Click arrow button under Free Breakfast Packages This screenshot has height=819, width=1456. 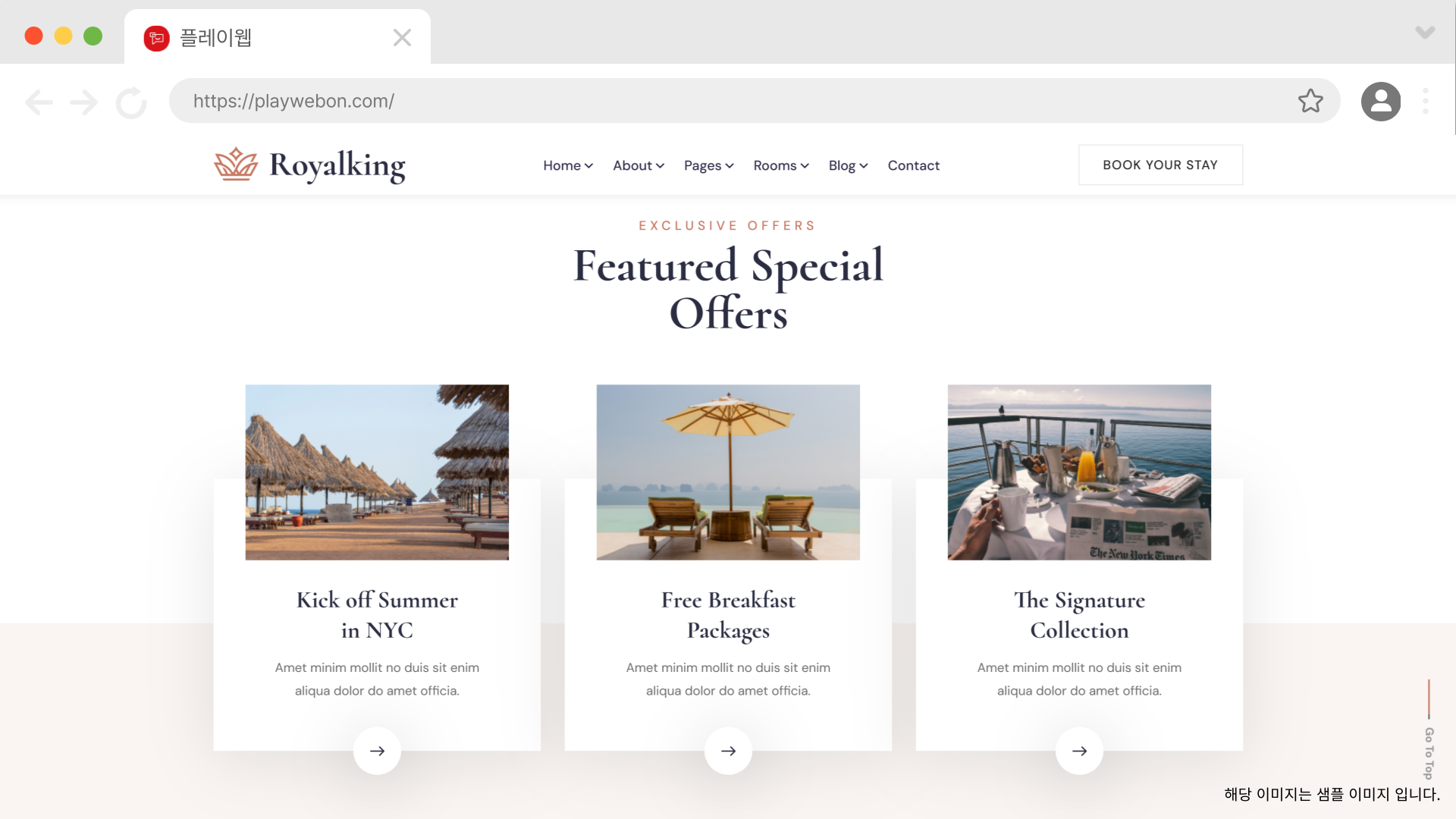tap(728, 751)
